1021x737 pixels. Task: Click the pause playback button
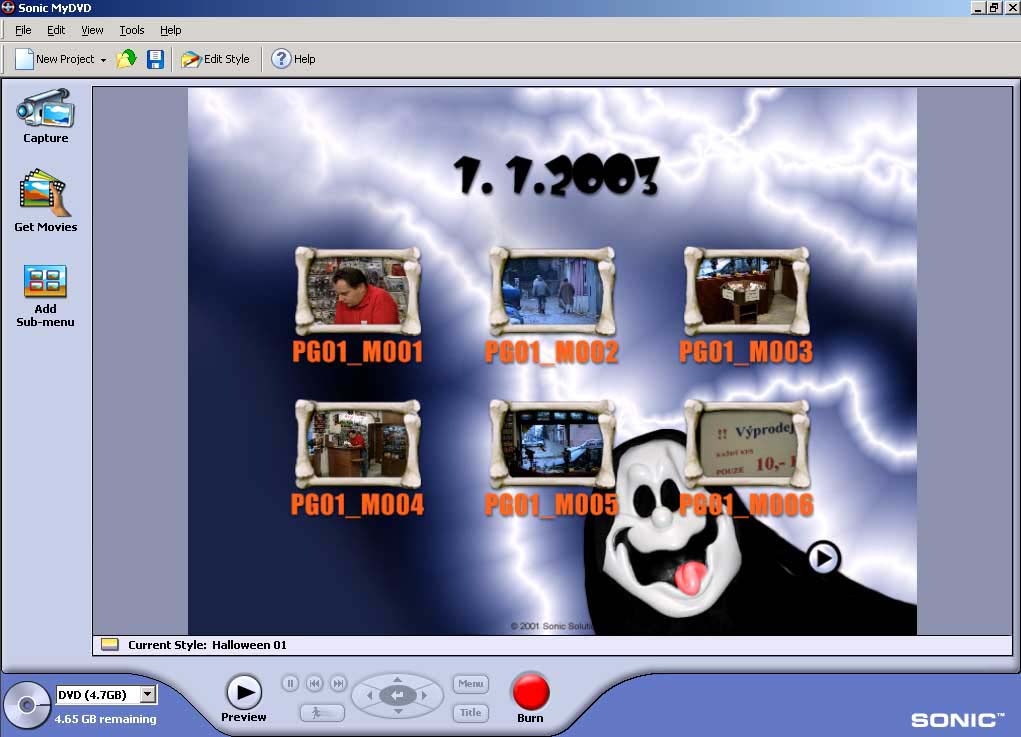point(290,683)
